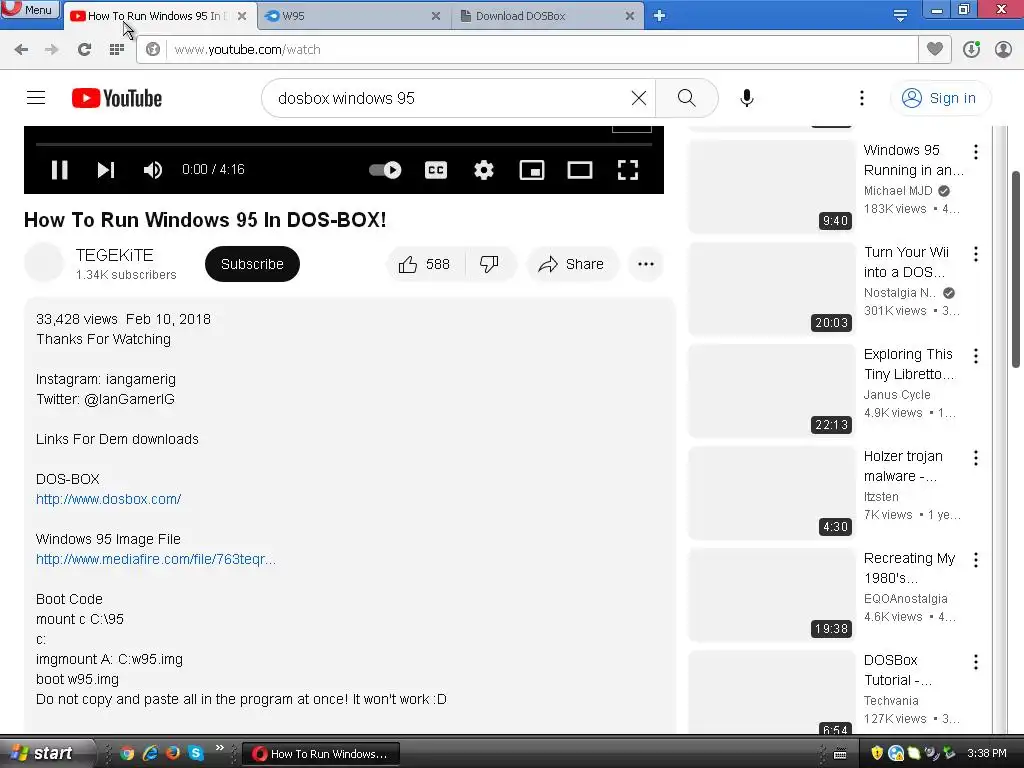Enter fullscreen mode
Viewport: 1024px width, 768px height.
pos(628,170)
